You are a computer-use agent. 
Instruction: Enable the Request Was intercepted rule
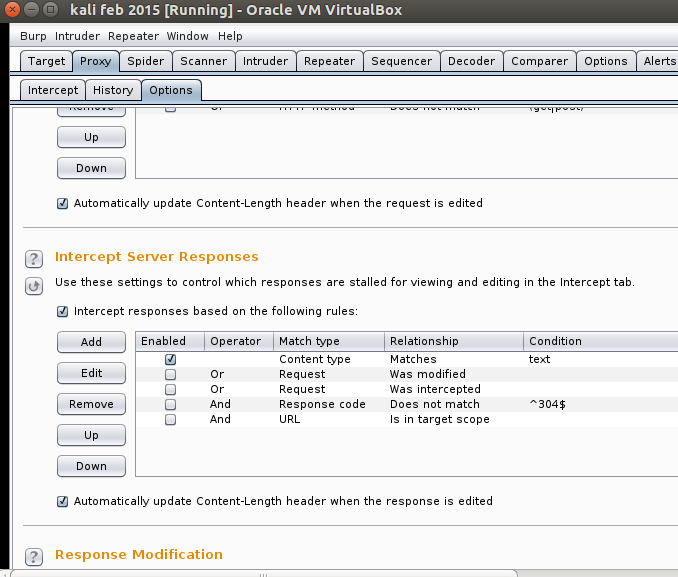(x=170, y=389)
